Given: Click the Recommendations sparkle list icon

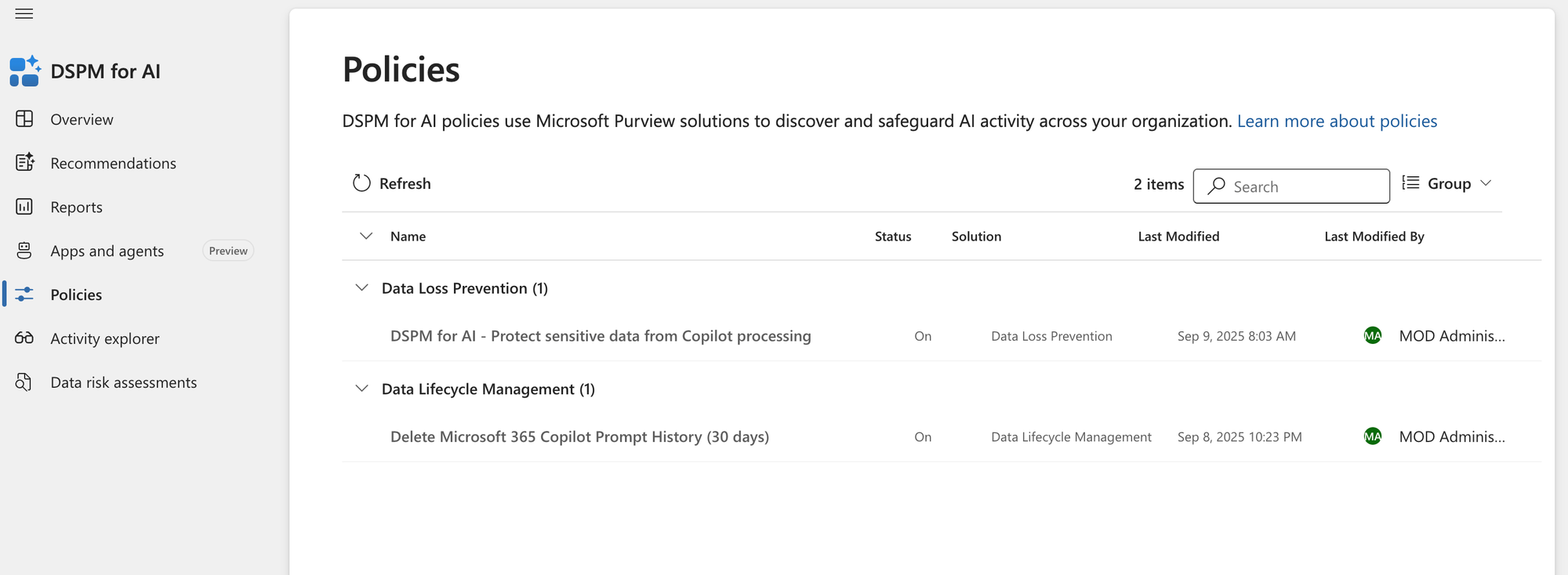Looking at the screenshot, I should (x=24, y=162).
